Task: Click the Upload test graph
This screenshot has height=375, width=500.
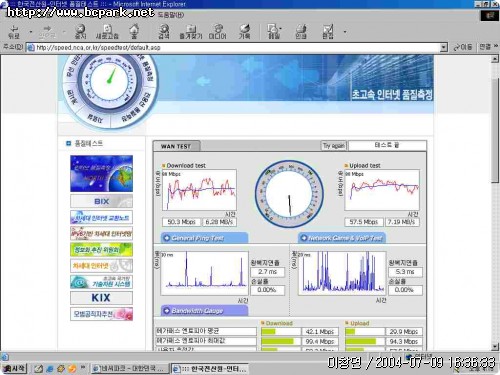Action: click(x=382, y=190)
